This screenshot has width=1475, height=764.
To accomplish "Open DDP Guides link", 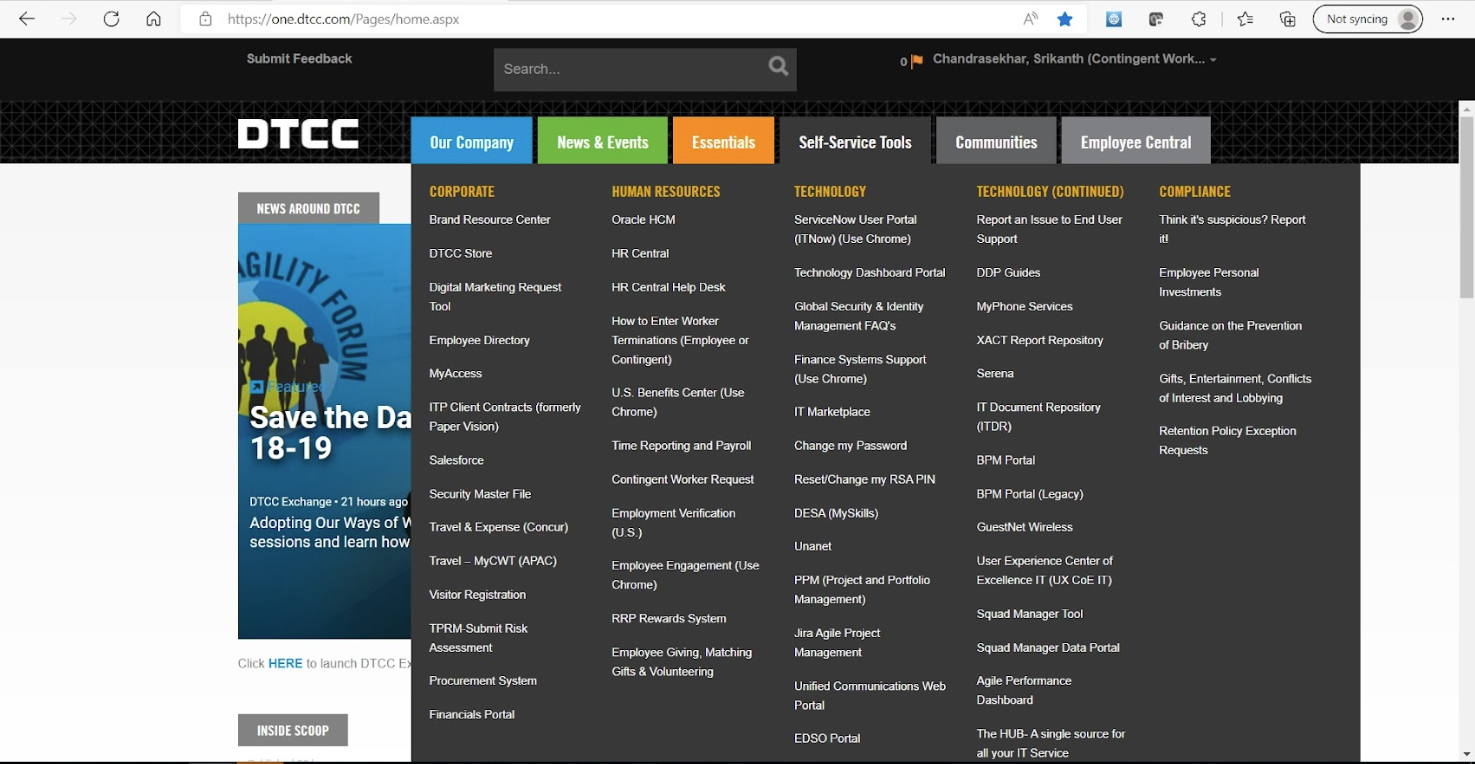I will [x=1008, y=273].
